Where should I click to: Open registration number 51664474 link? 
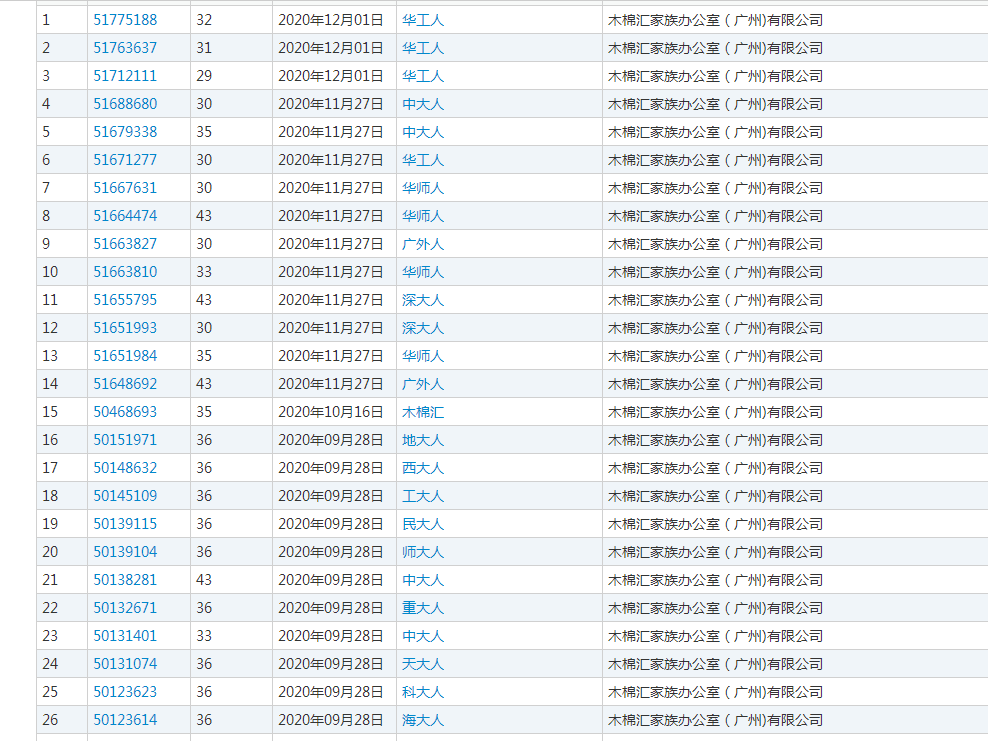click(125, 216)
